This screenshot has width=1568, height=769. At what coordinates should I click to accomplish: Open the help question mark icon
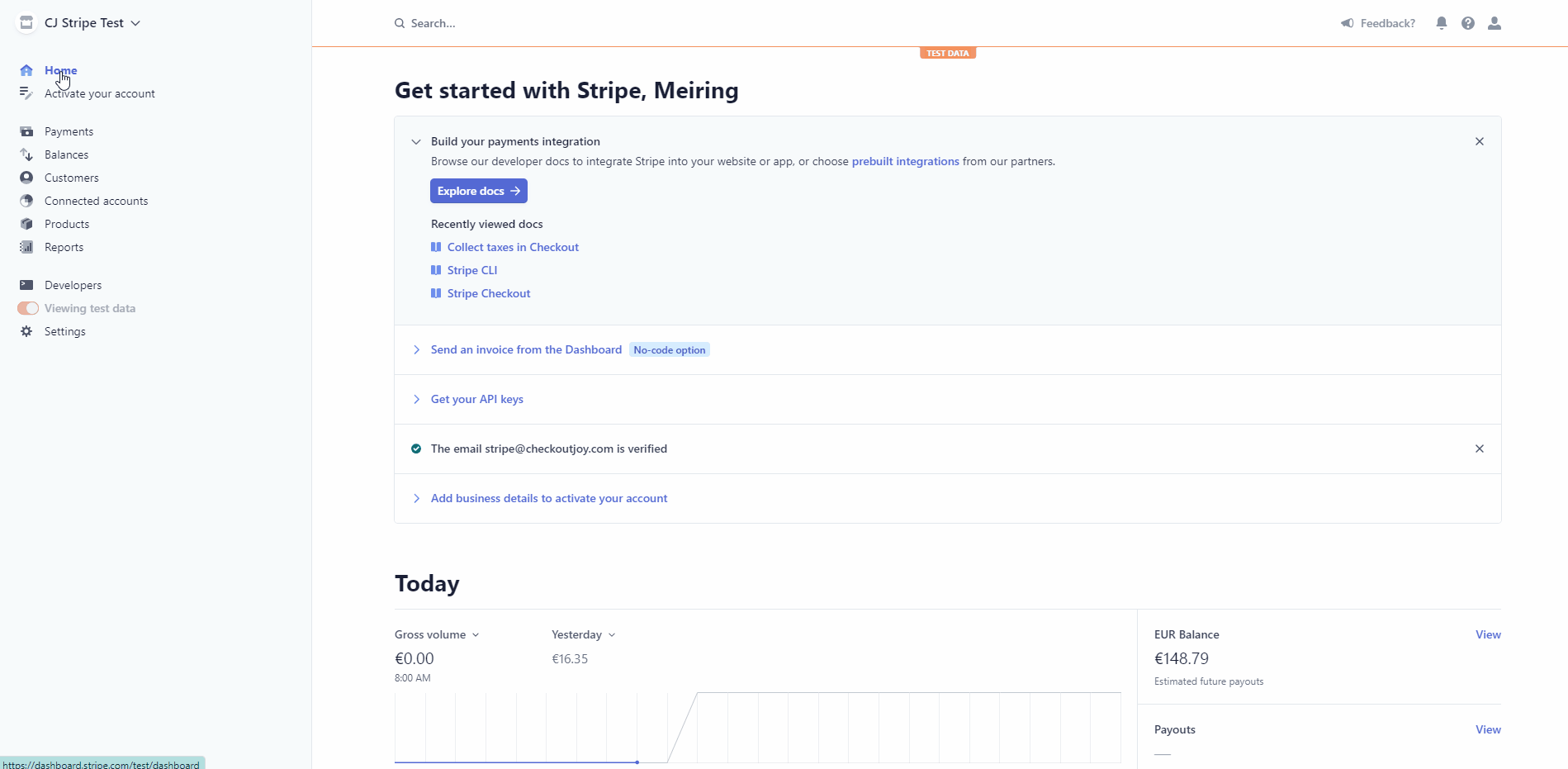[1468, 23]
